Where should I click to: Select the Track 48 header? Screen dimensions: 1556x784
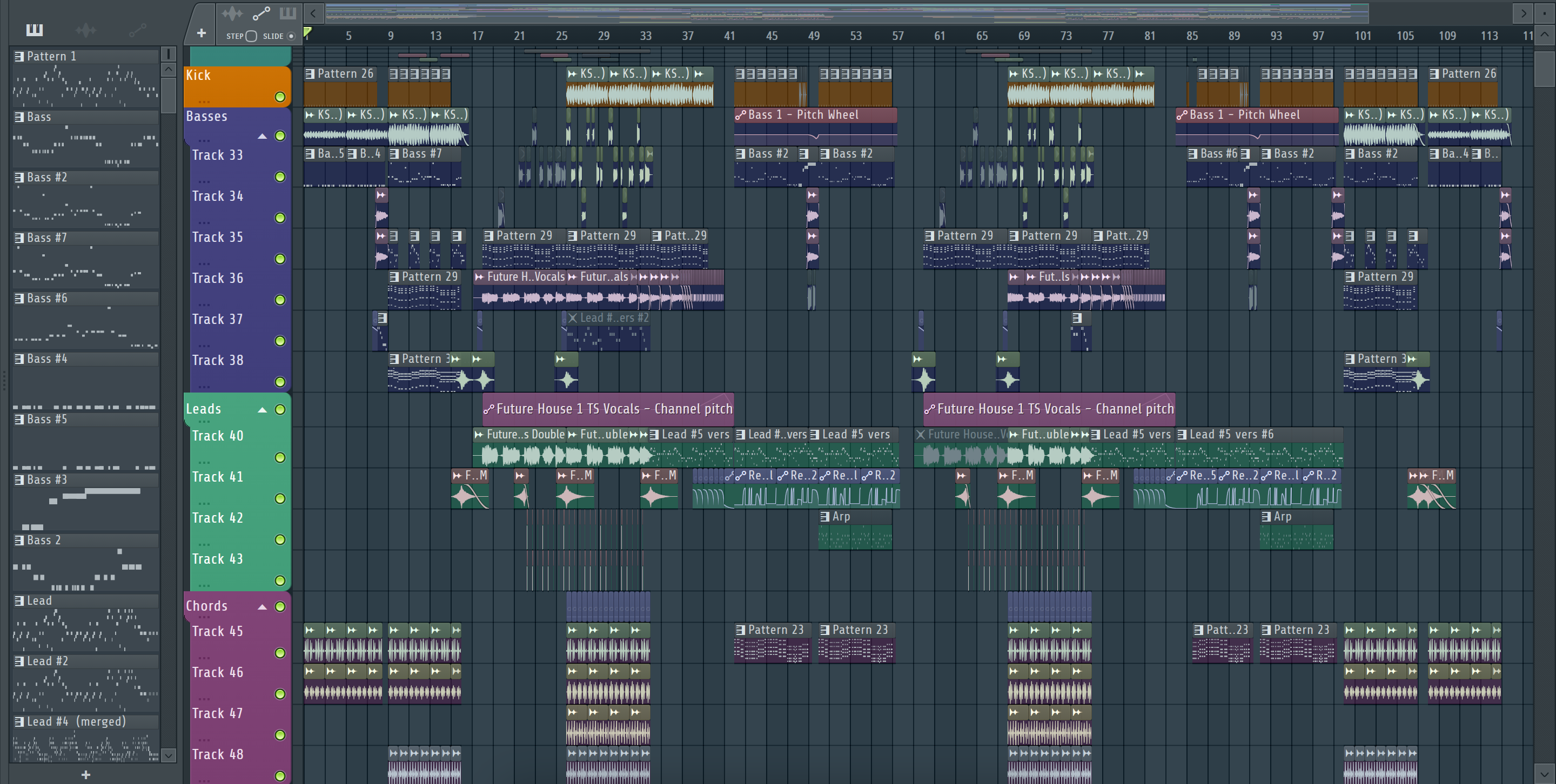tap(240, 765)
